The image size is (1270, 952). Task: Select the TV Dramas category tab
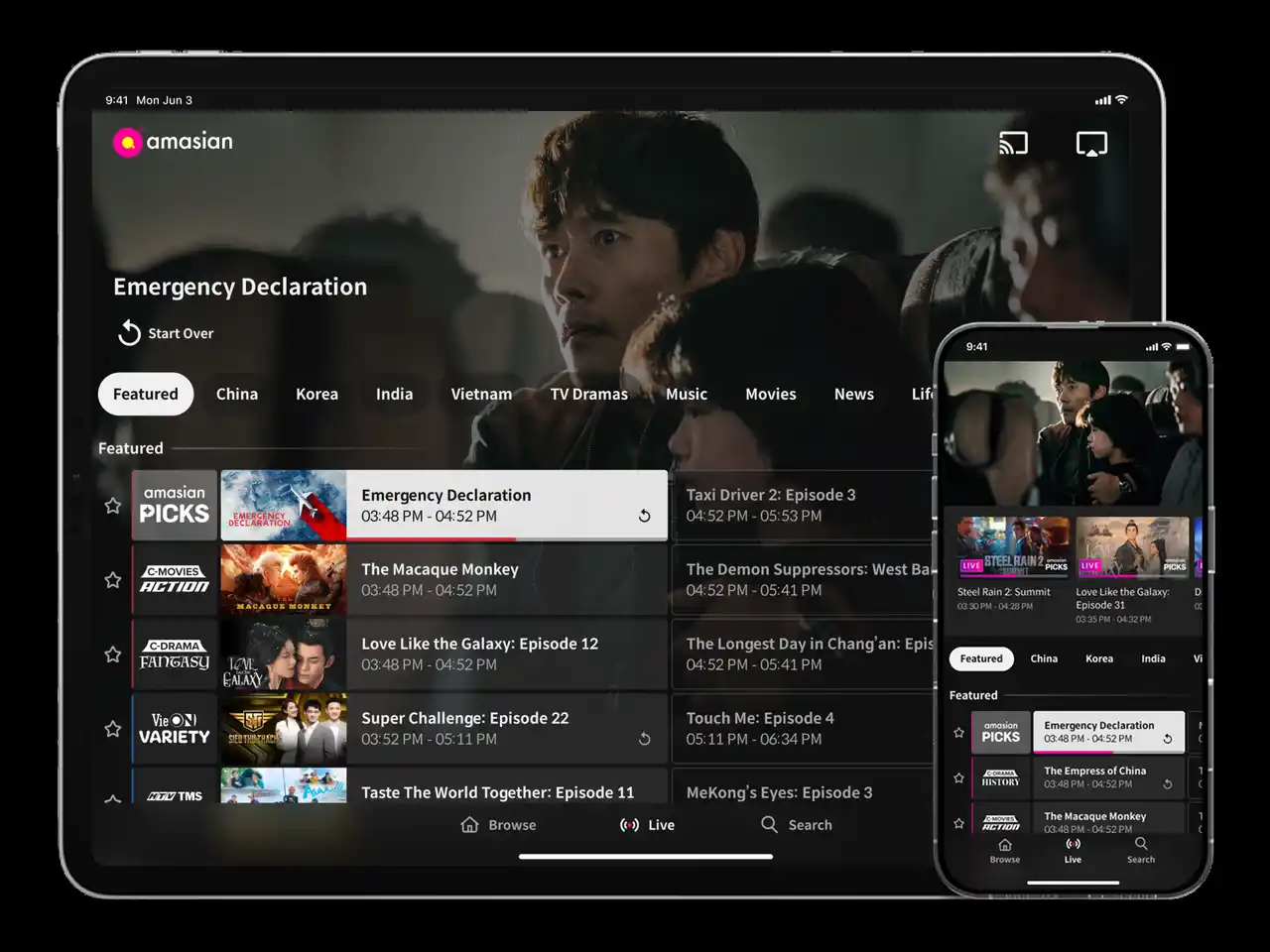(x=588, y=394)
